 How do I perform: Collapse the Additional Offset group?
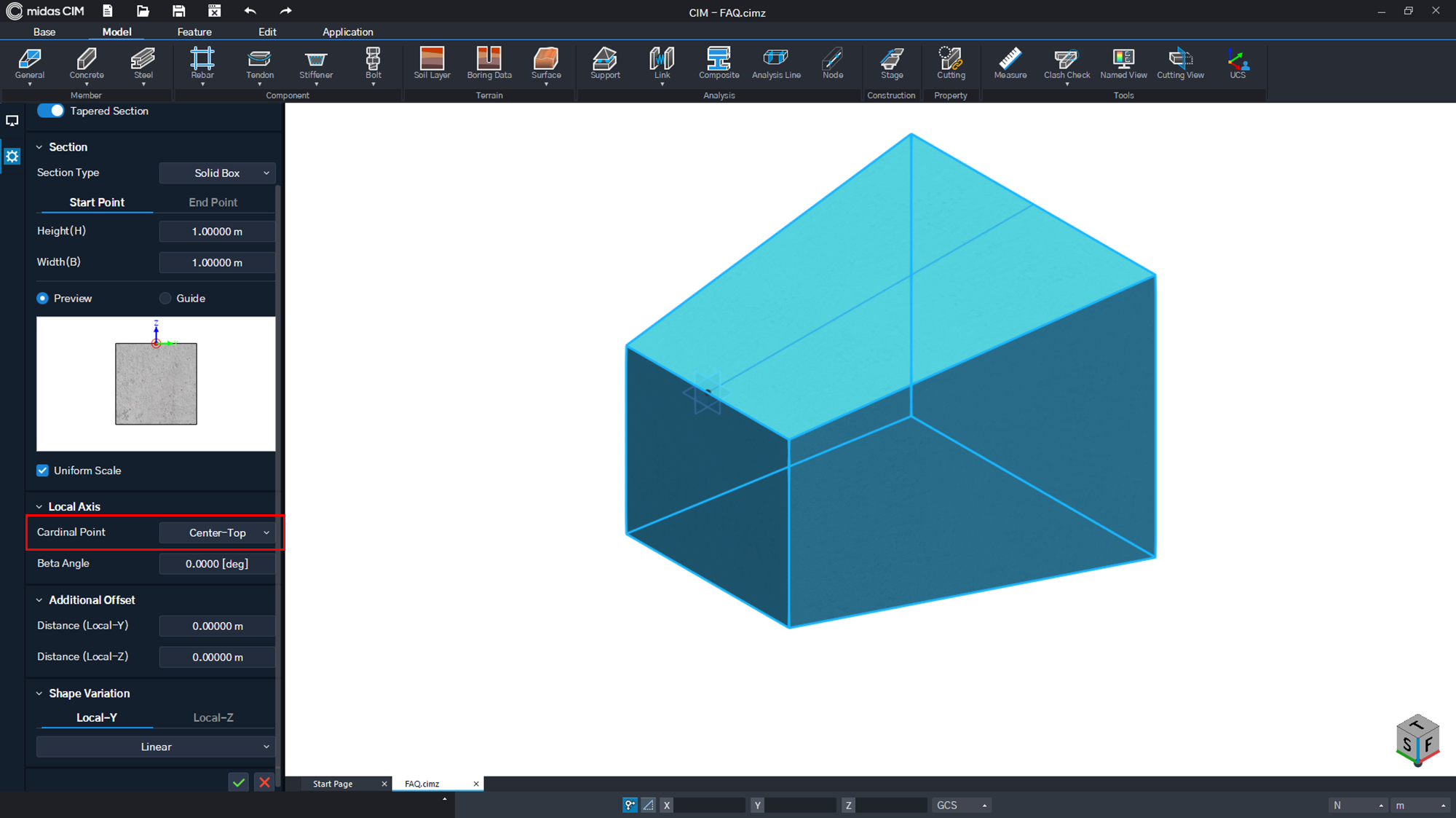click(39, 600)
